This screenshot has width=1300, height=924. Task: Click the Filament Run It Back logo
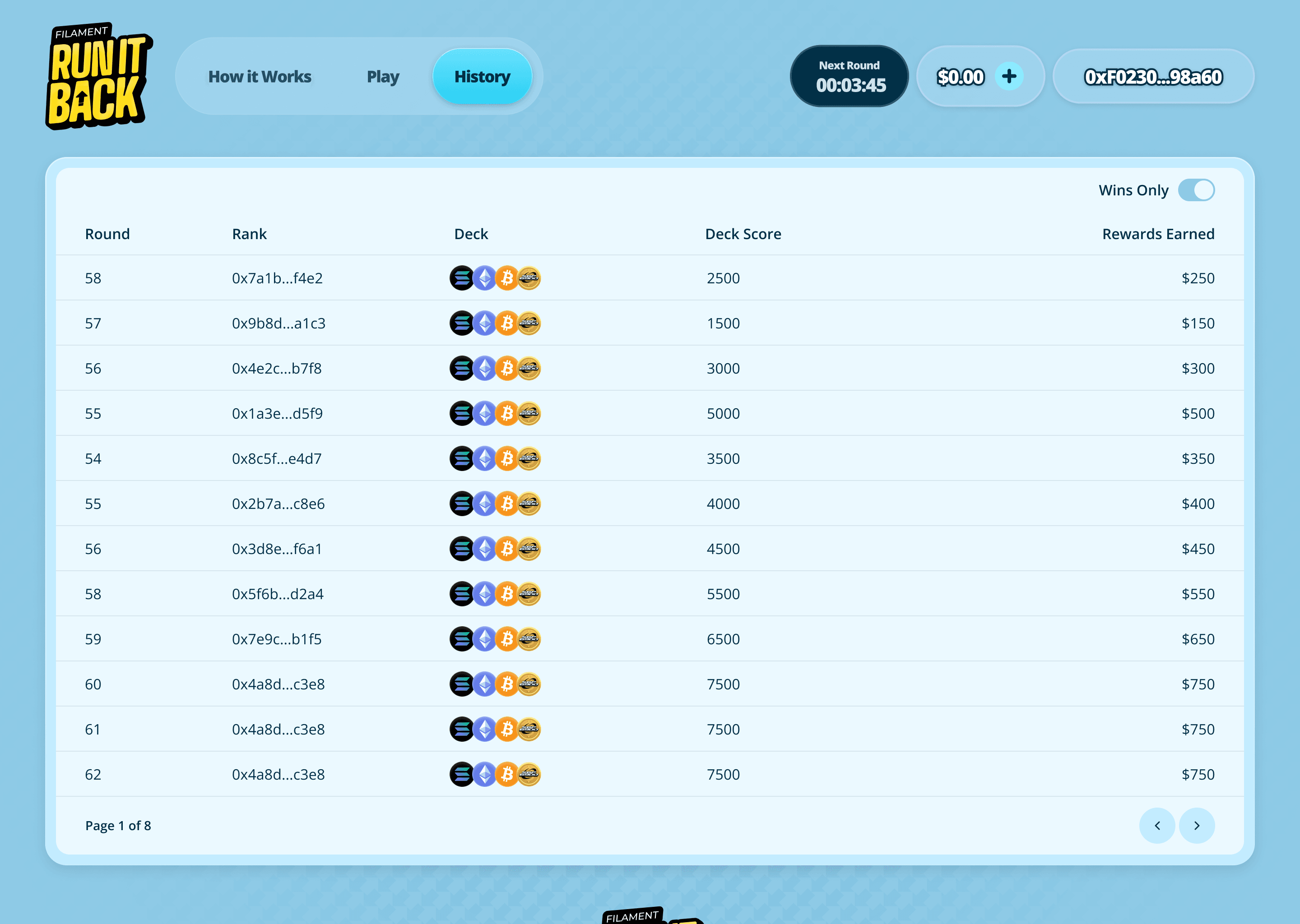[x=98, y=76]
